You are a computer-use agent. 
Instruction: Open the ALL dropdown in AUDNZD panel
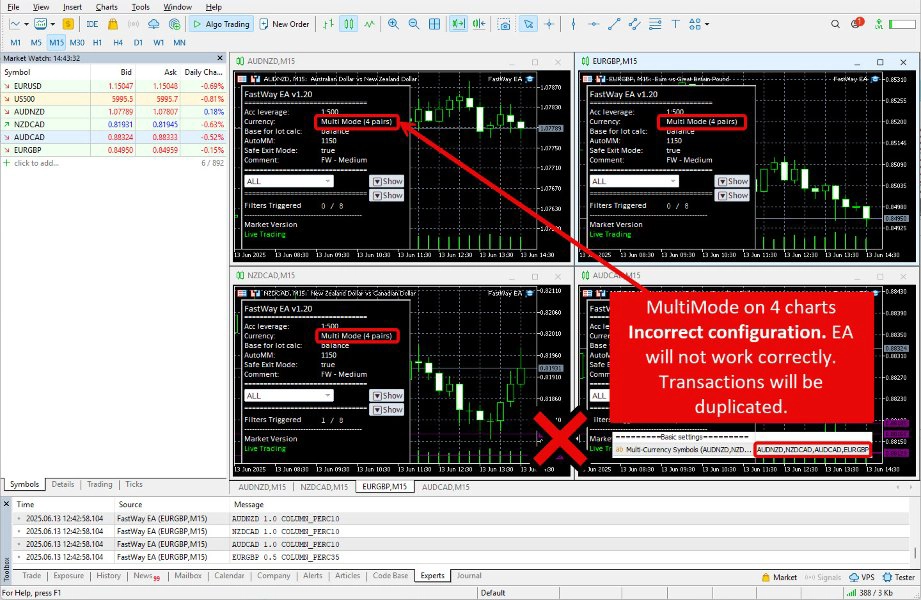point(288,181)
